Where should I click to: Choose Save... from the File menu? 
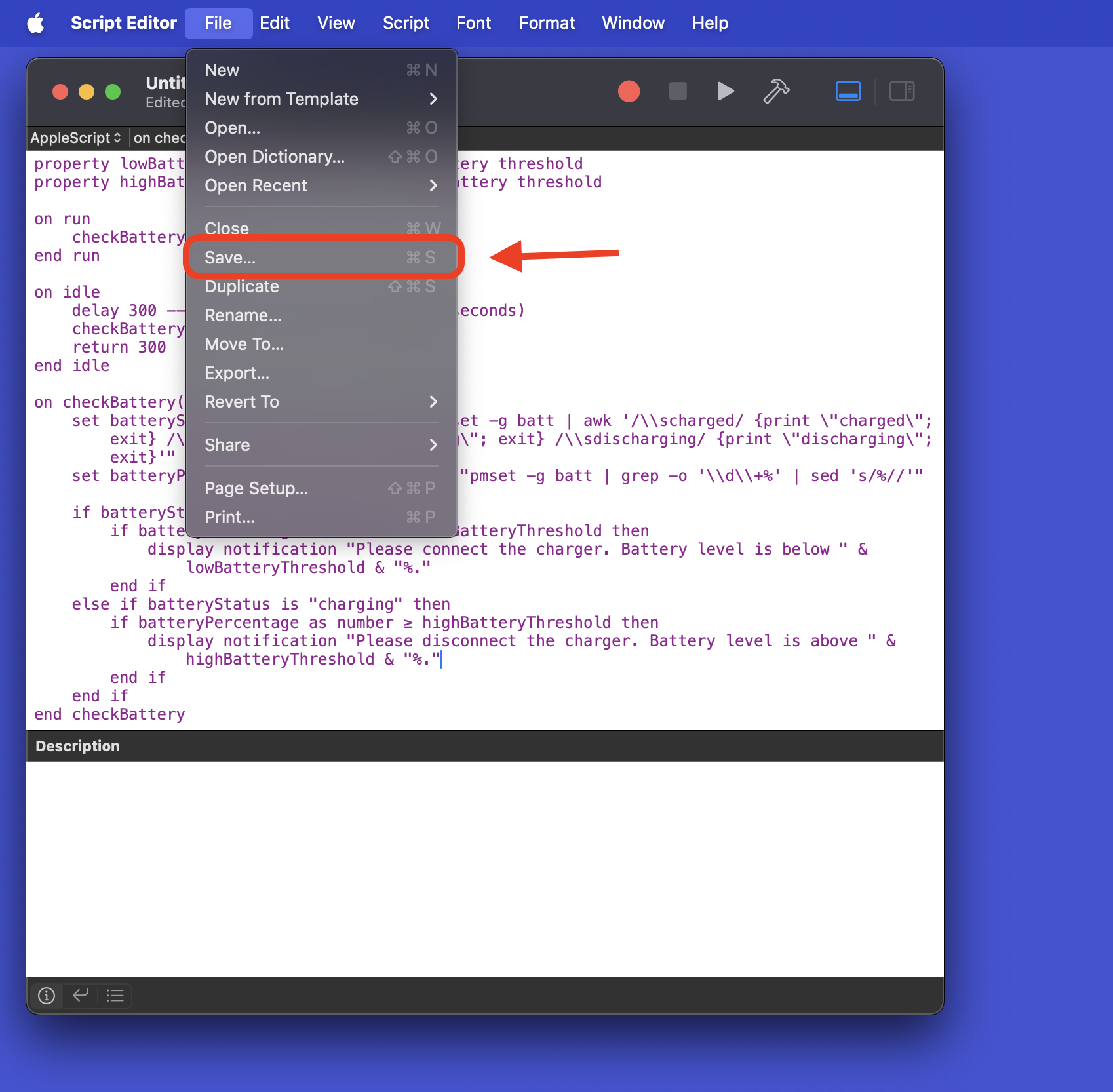tap(321, 258)
